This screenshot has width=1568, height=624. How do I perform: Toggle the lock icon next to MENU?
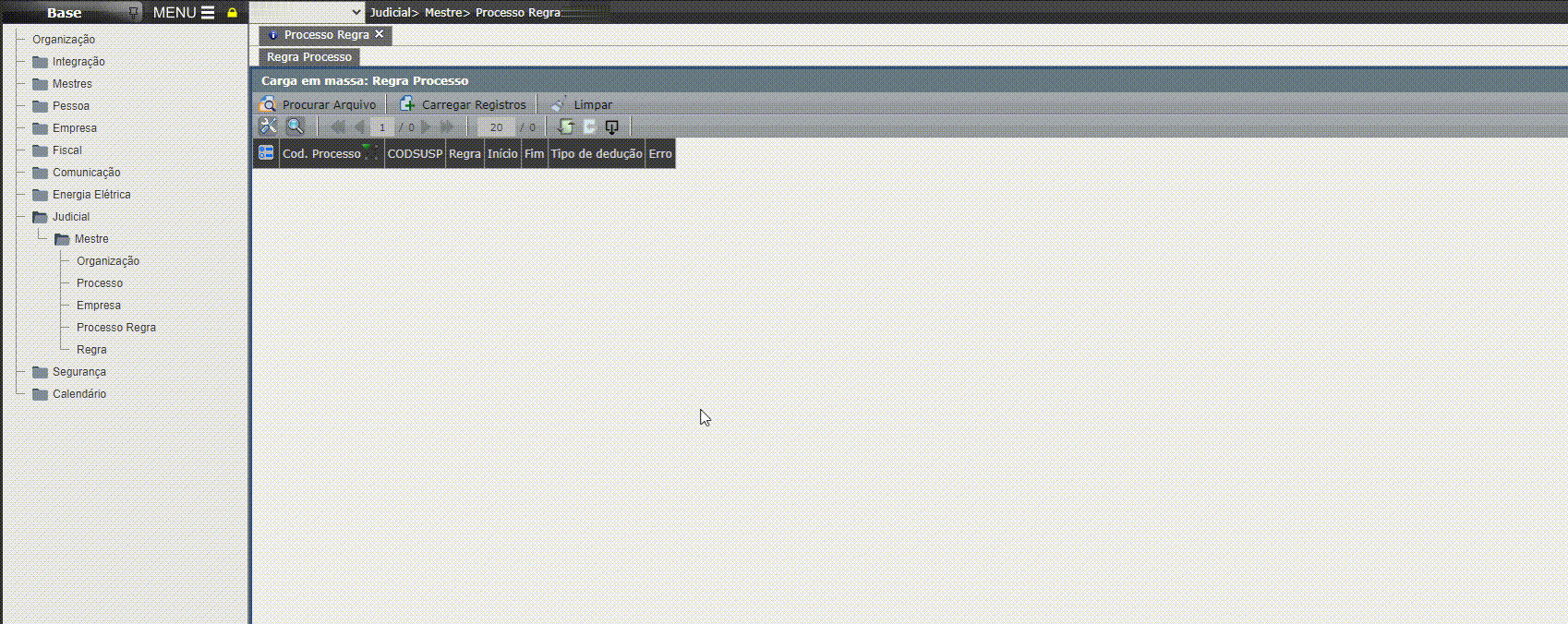tap(232, 13)
